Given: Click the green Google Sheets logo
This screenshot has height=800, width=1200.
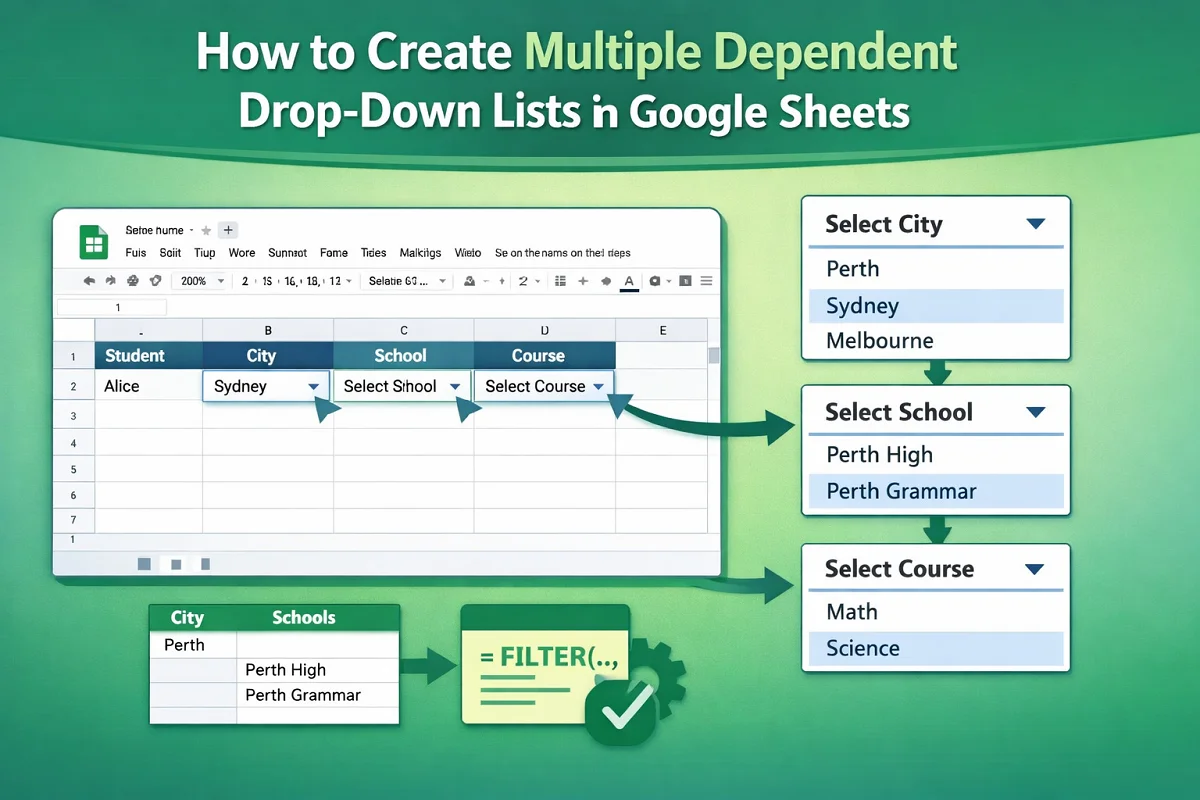Looking at the screenshot, I should (x=94, y=242).
